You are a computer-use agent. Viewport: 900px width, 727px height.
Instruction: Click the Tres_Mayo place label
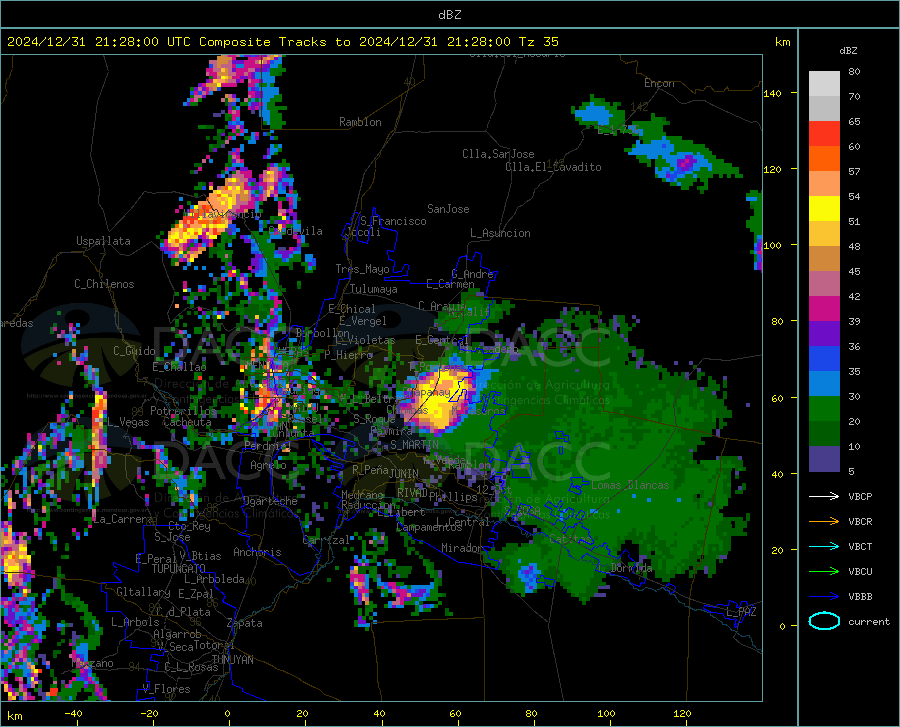pyautogui.click(x=362, y=269)
